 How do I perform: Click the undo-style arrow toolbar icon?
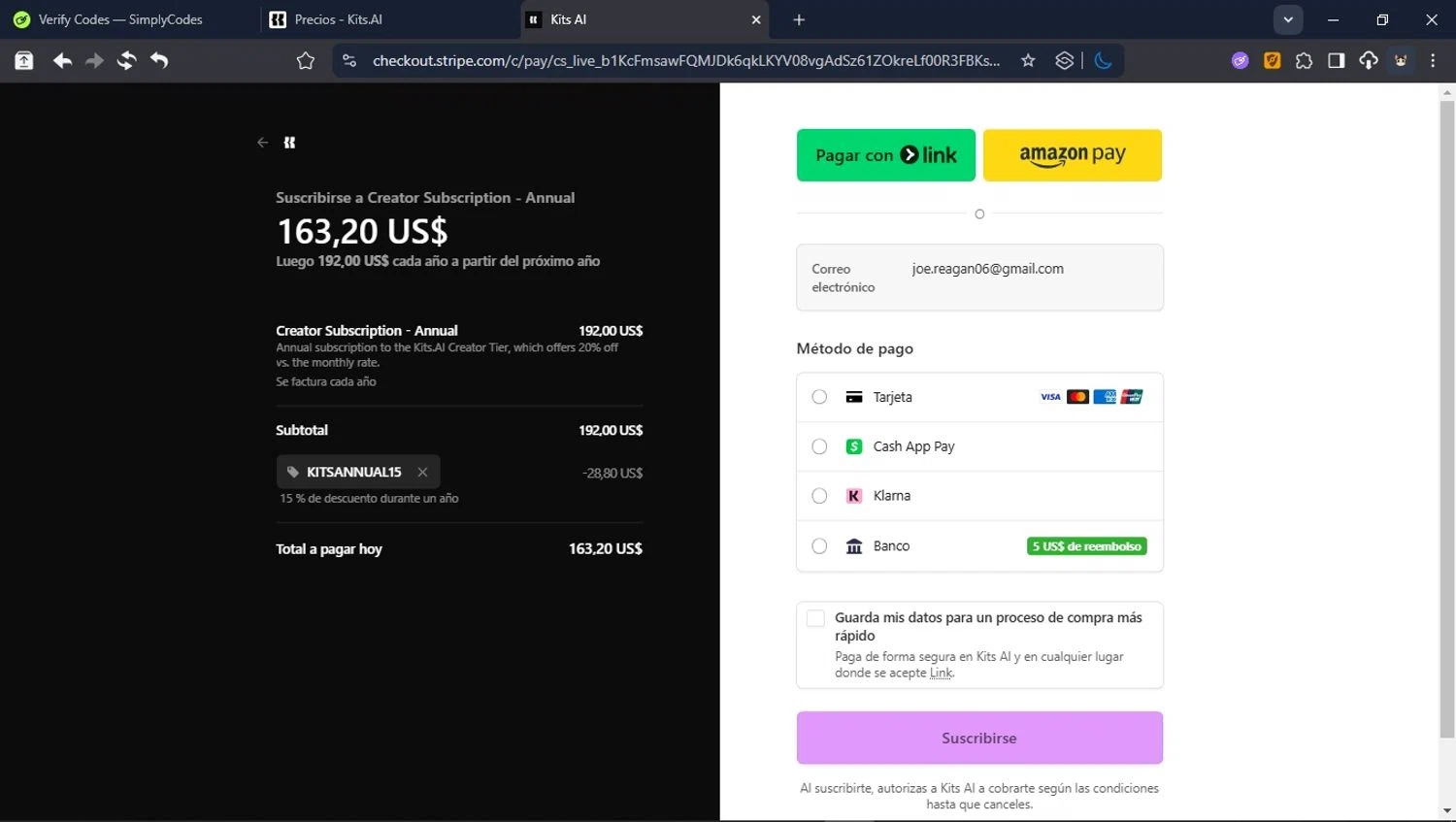coord(159,61)
